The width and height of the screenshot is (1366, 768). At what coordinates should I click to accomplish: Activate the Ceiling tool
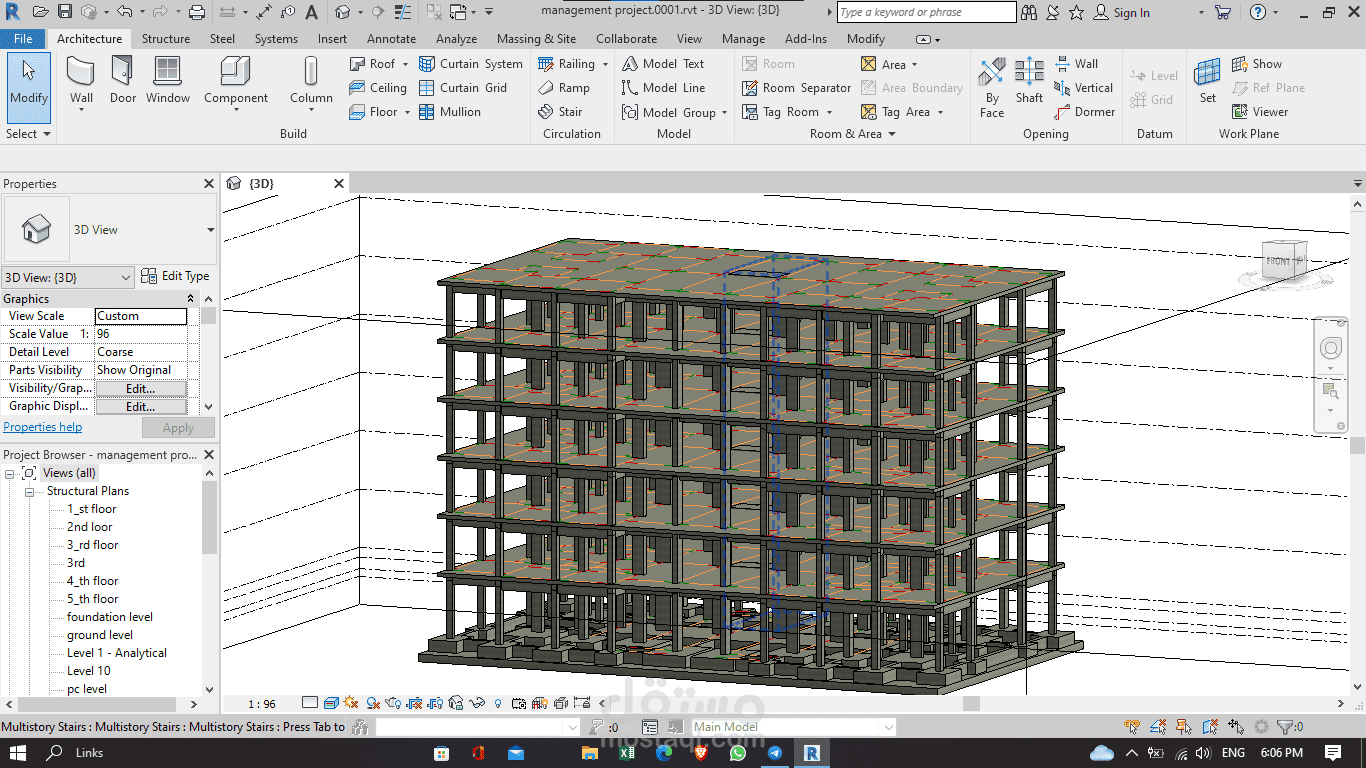377,88
